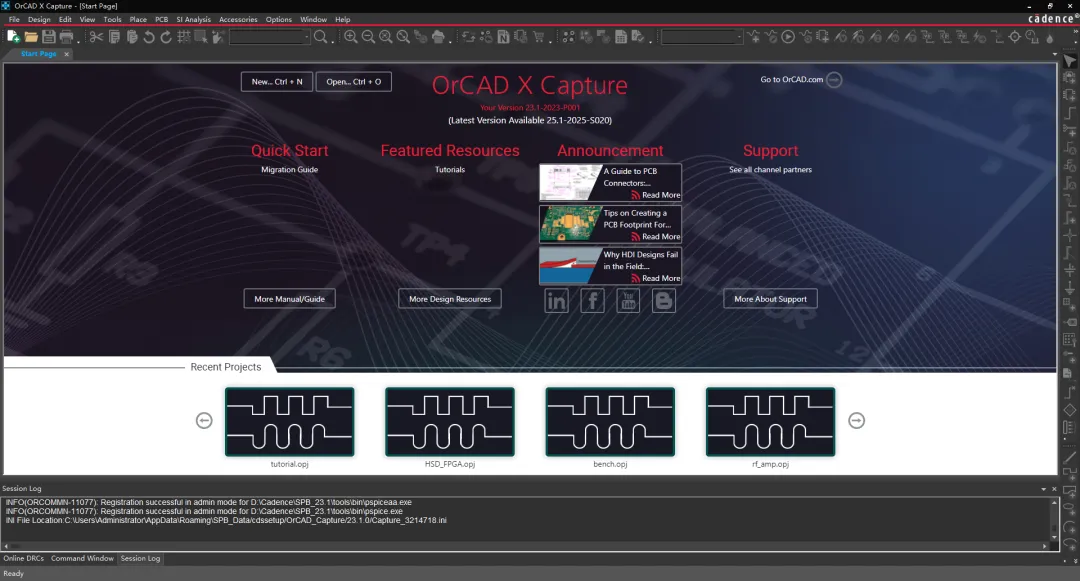This screenshot has width=1080, height=581.
Task: Click the Zoom In toolbar icon
Action: (x=351, y=36)
